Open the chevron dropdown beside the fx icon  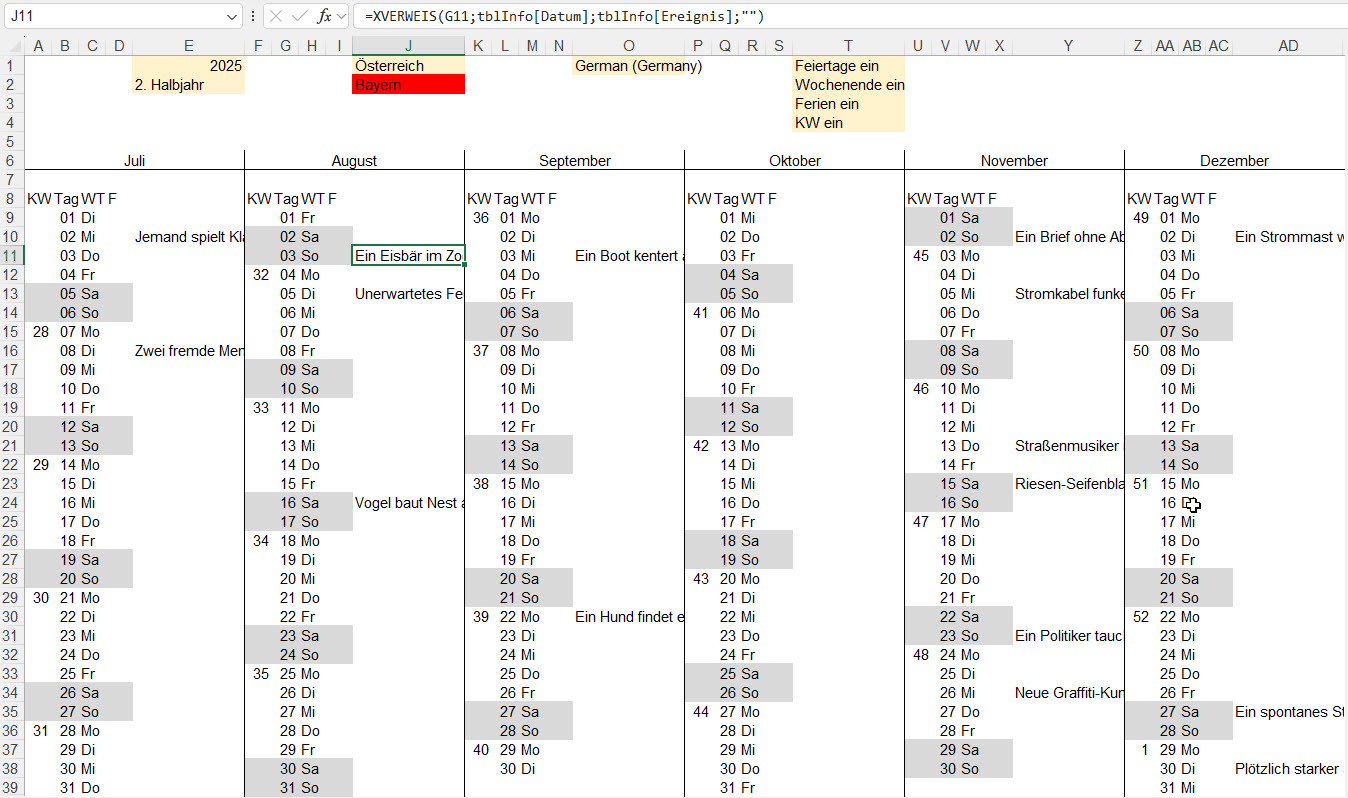(x=341, y=16)
